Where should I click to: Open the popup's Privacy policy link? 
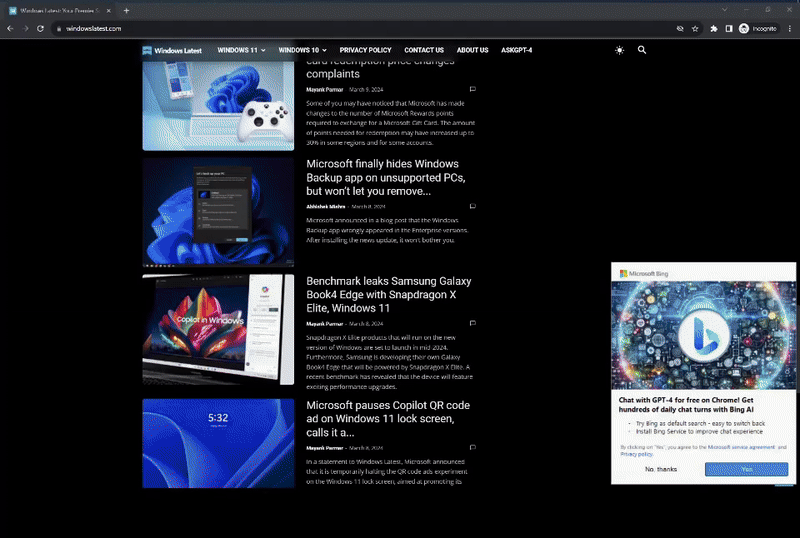point(636,454)
